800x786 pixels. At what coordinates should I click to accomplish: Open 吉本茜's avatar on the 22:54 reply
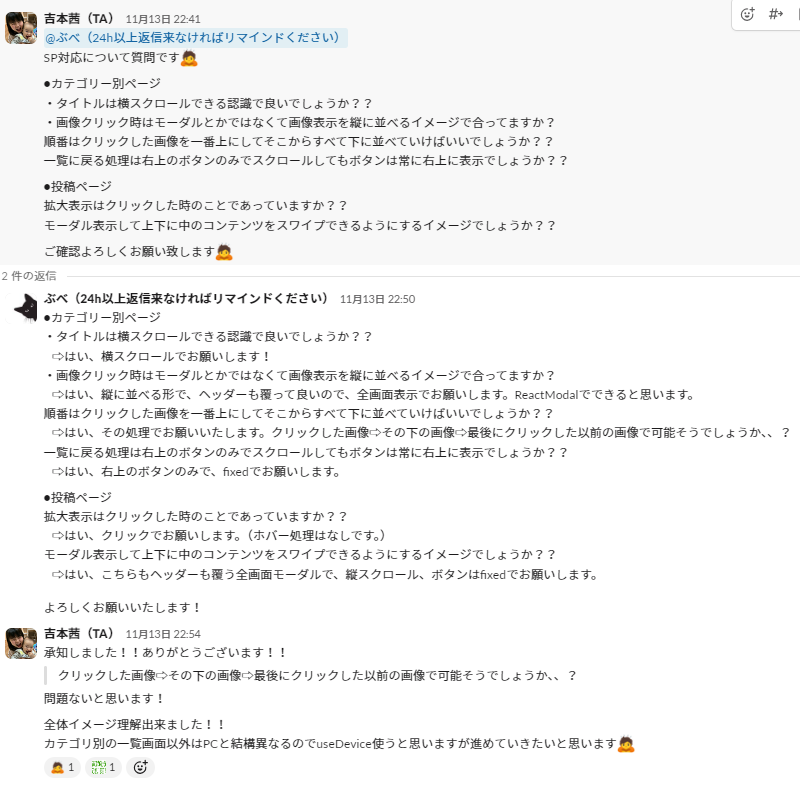coord(21,643)
